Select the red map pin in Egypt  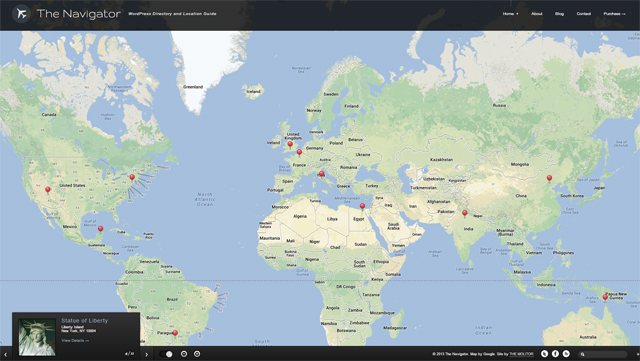[x=362, y=207]
